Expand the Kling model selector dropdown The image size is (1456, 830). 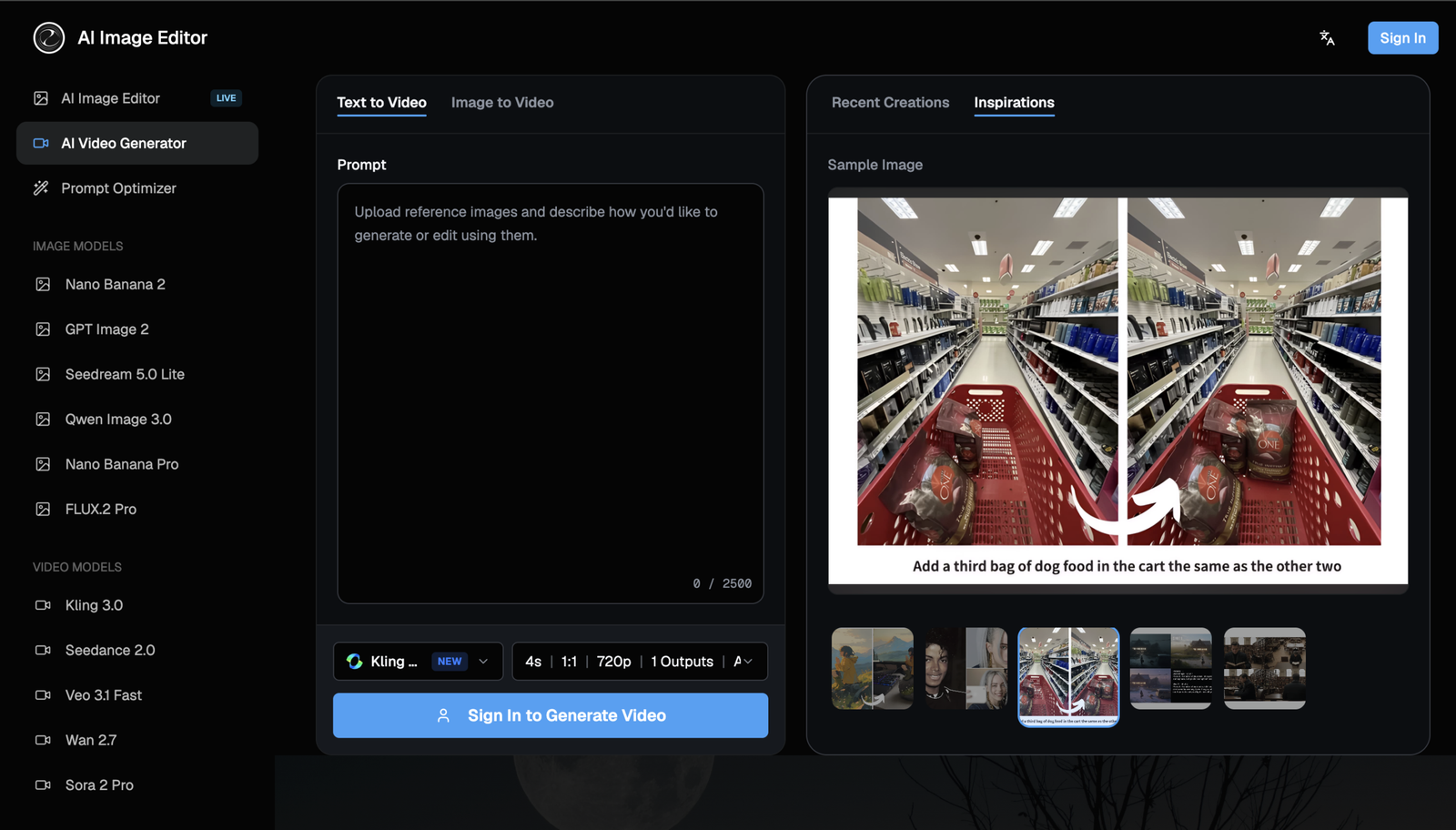point(418,662)
